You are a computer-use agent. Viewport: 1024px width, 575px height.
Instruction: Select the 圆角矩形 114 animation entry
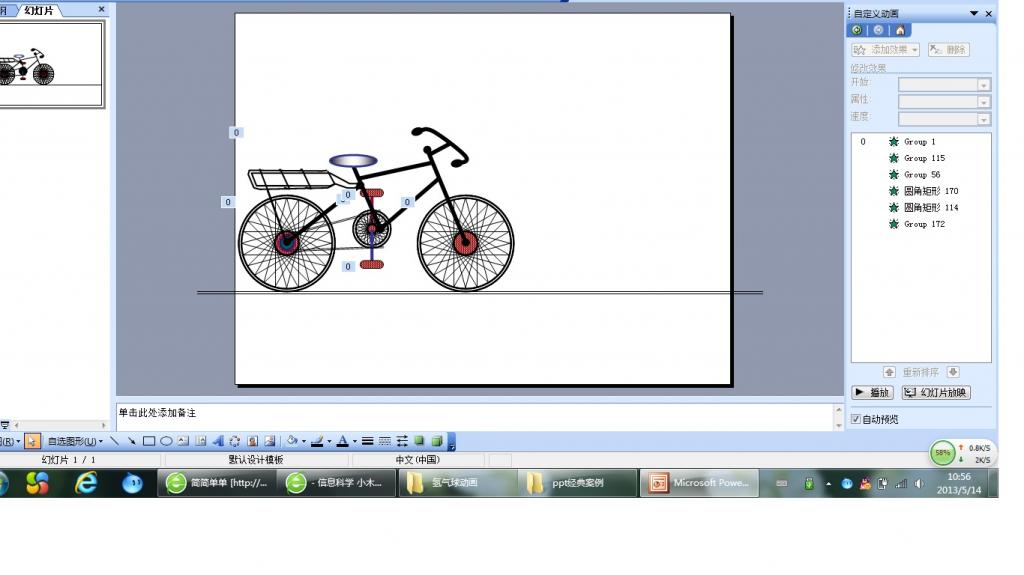[x=921, y=207]
